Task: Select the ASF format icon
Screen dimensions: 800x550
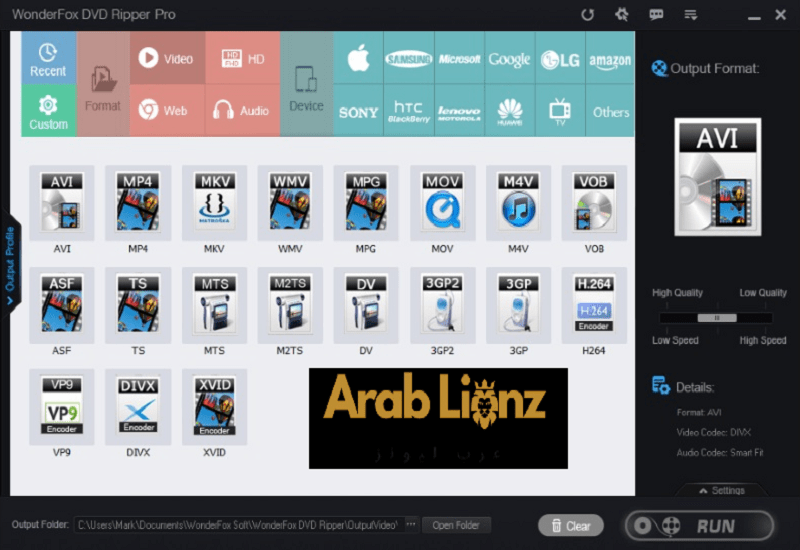Action: (x=62, y=305)
